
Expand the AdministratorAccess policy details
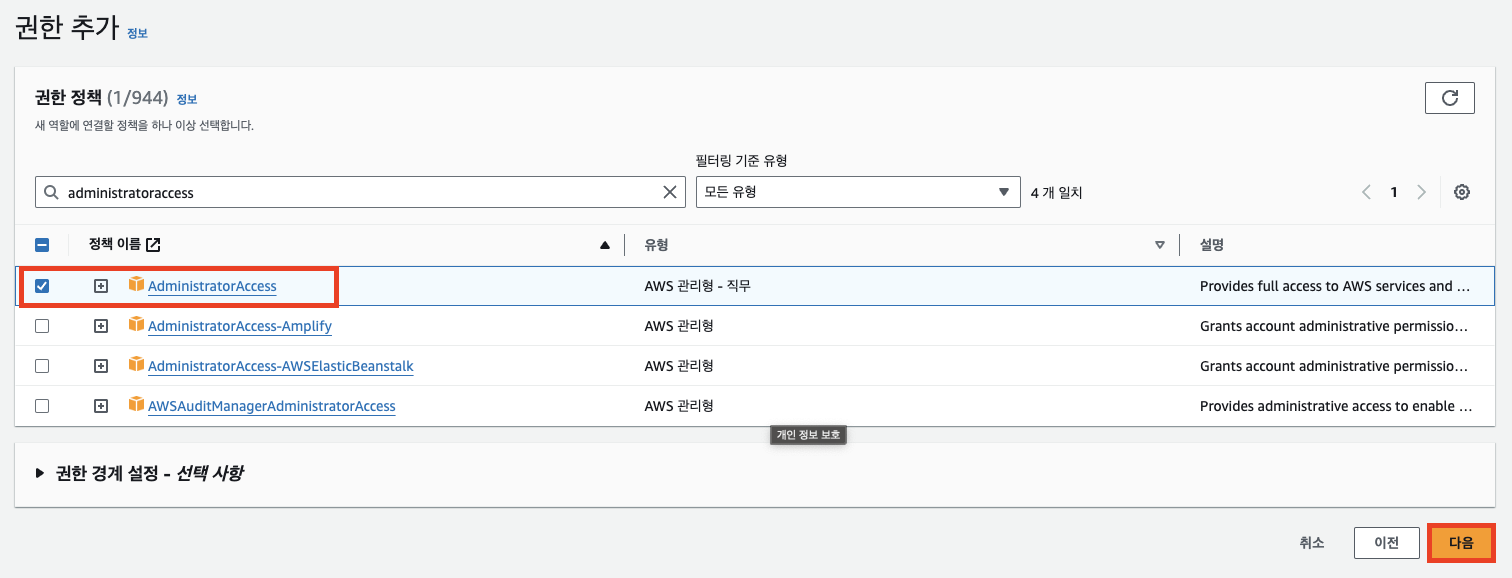pos(100,286)
